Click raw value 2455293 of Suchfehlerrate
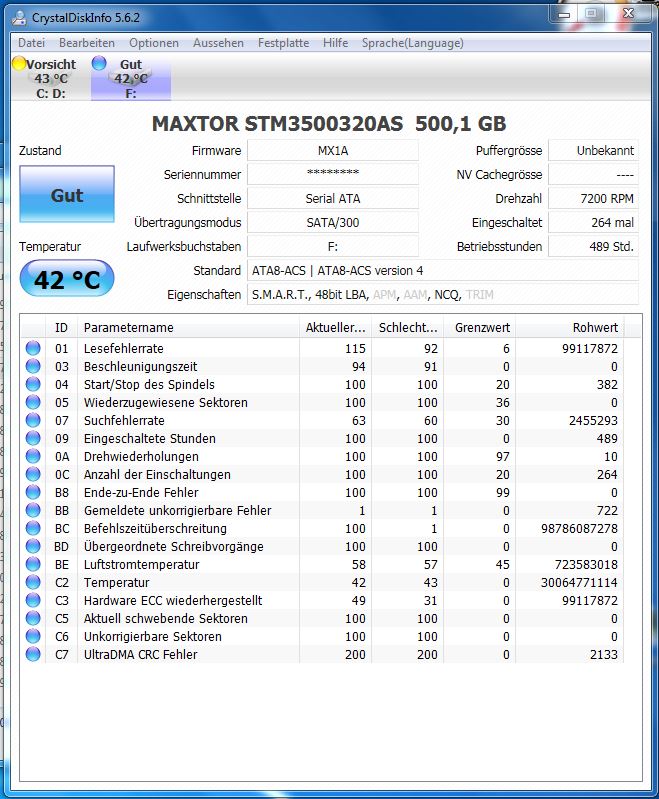The width and height of the screenshot is (659, 799). coord(593,420)
